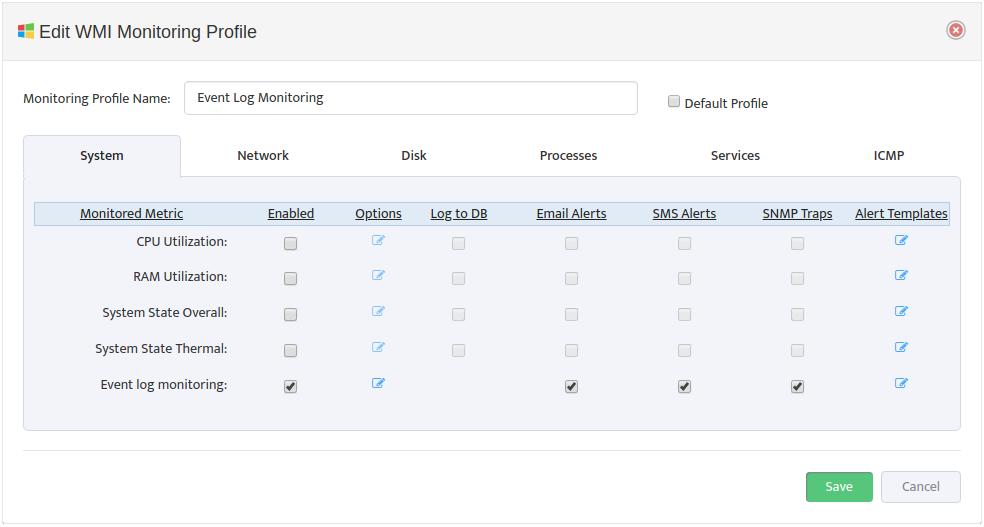Disable Event log monitoring SNMP Traps checkbox

(797, 387)
